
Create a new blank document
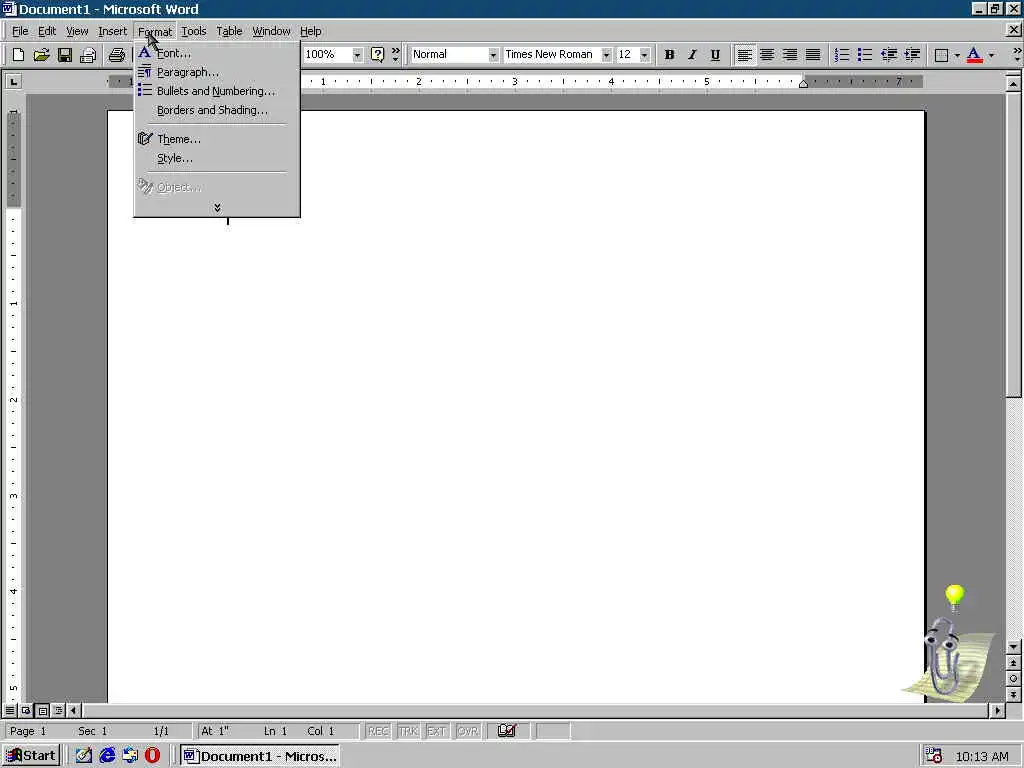[18, 55]
